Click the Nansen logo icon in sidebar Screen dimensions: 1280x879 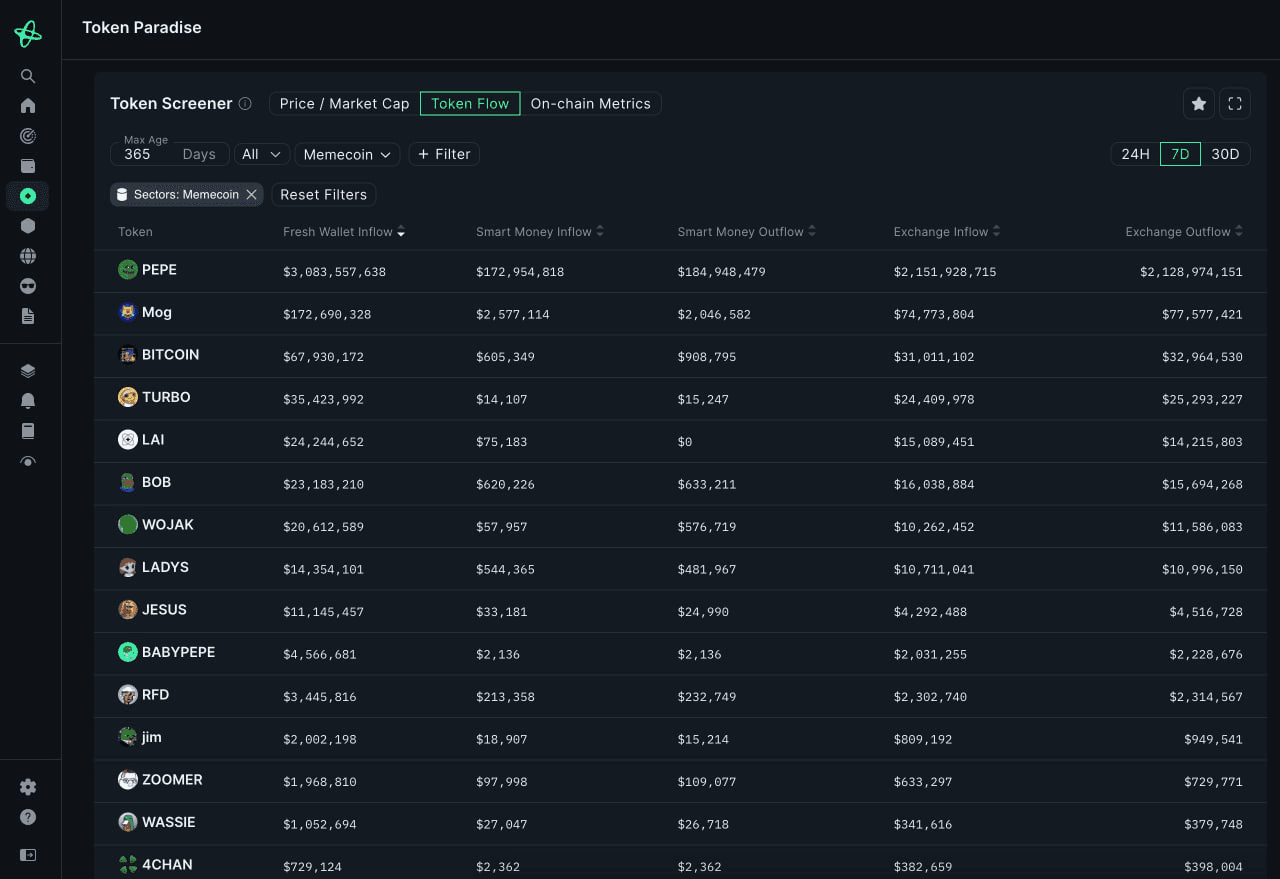tap(28, 34)
